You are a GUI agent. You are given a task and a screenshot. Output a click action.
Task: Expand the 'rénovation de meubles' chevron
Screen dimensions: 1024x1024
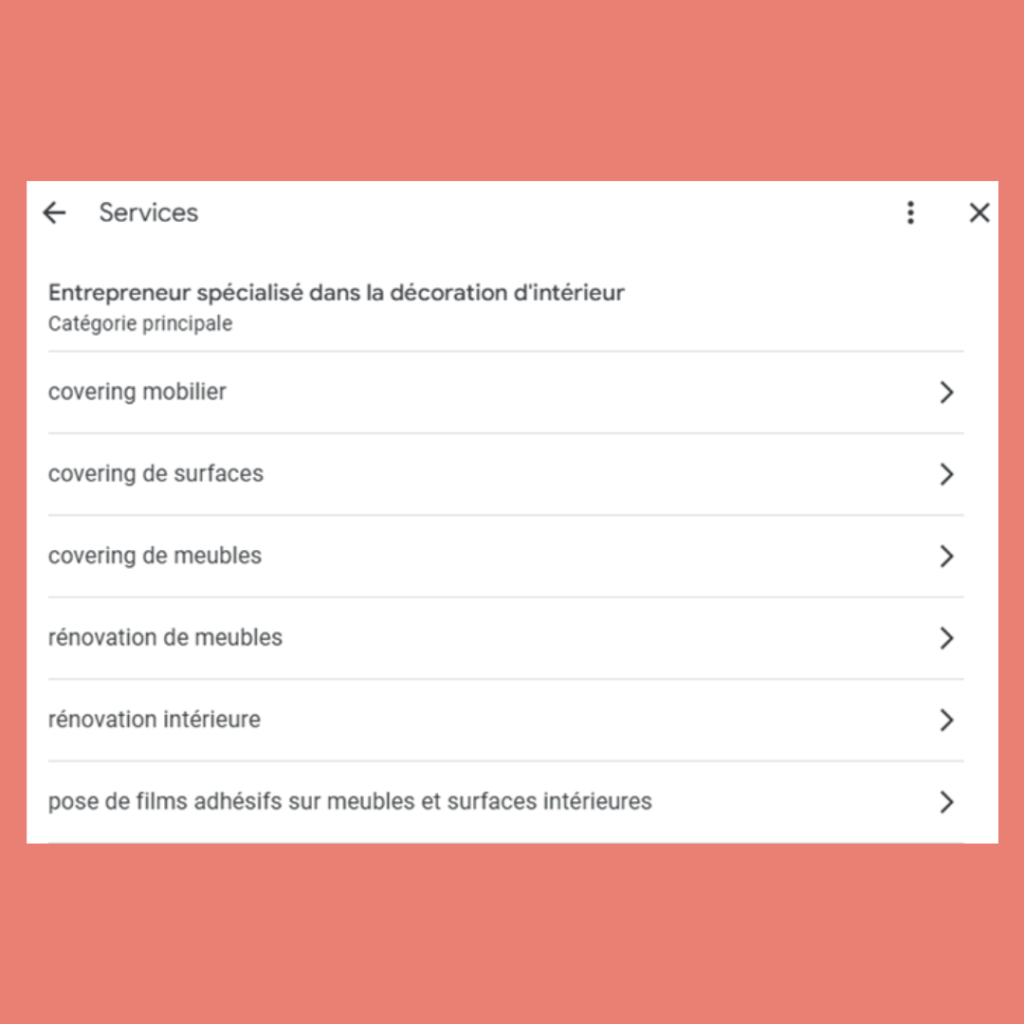pos(946,638)
